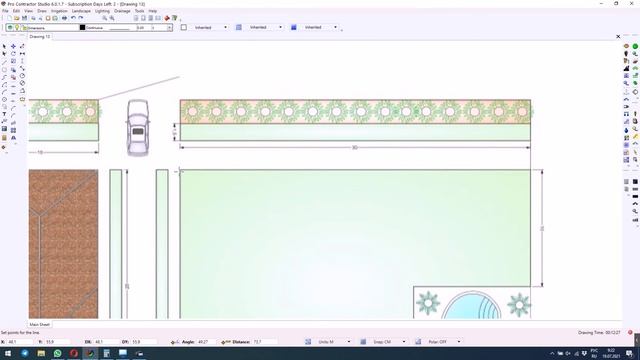Select the Angle measure clock icon

pos(22,76)
